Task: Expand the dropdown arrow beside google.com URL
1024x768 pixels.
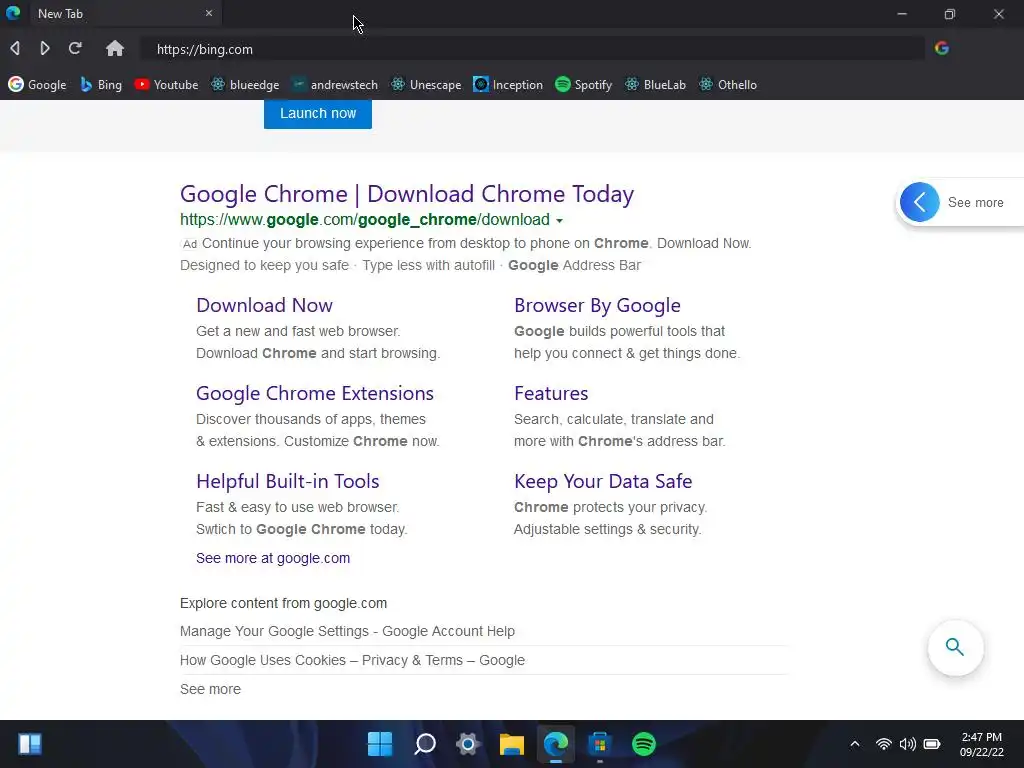Action: 560,221
